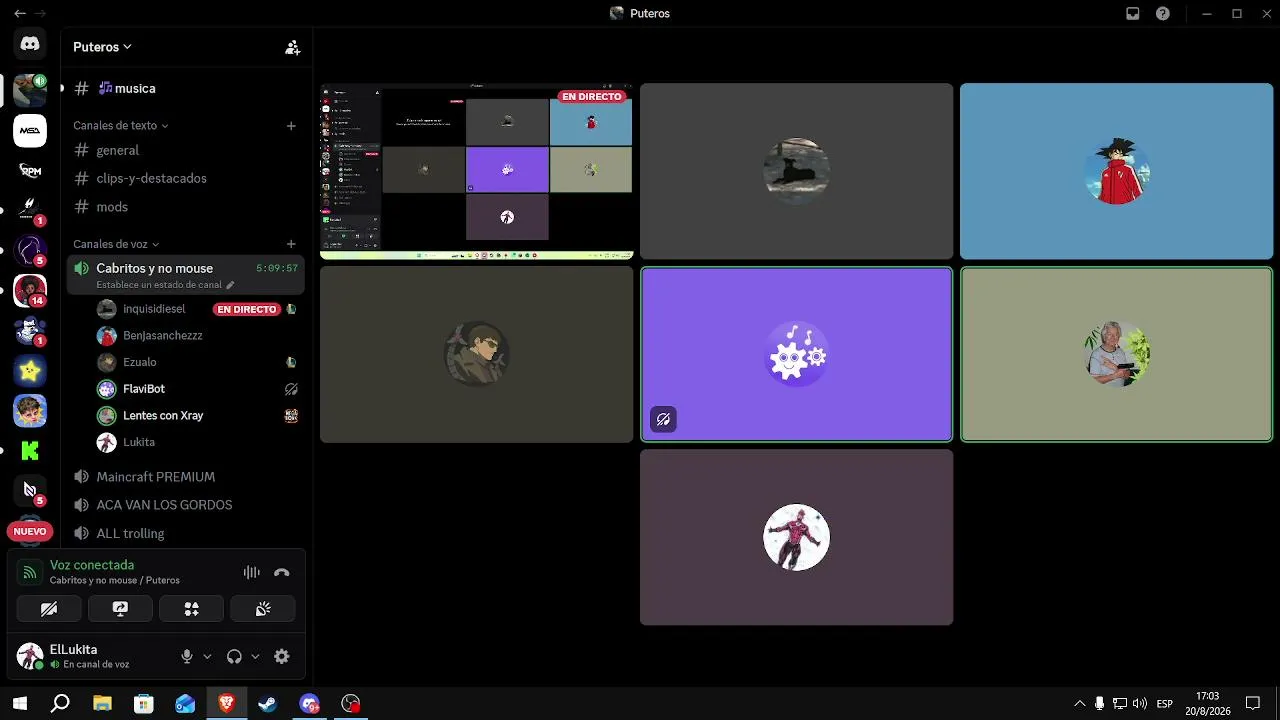The width and height of the screenshot is (1280, 720).
Task: Open the Discord inbox
Action: (x=1132, y=14)
